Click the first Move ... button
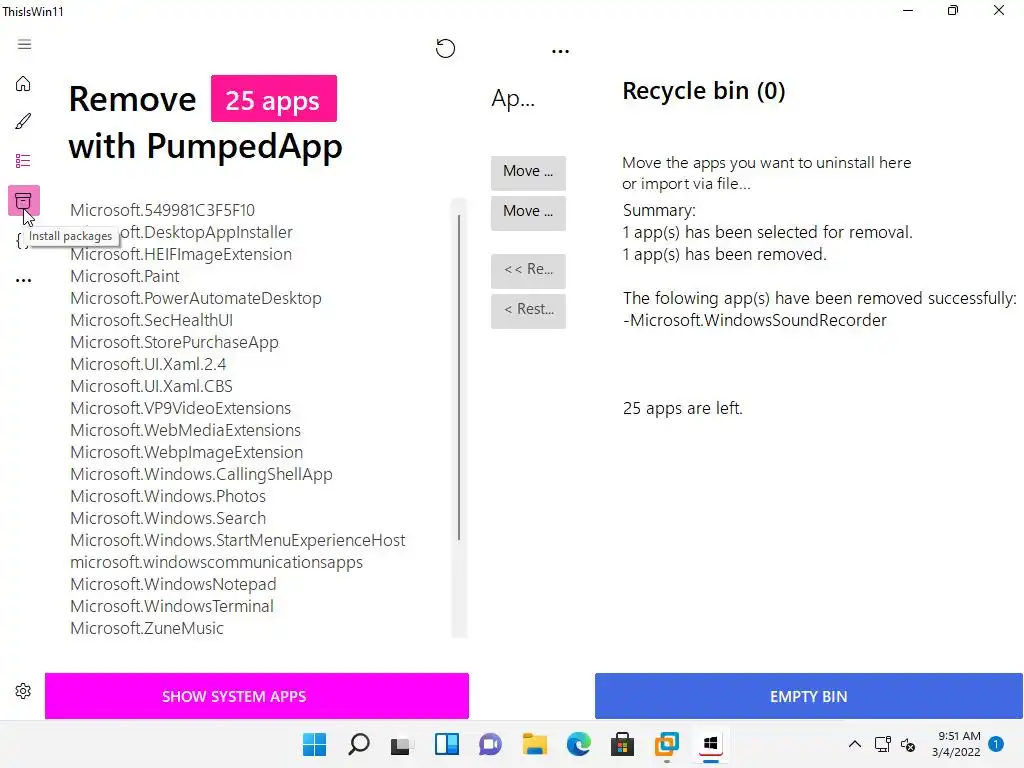This screenshot has height=768, width=1024. [528, 172]
